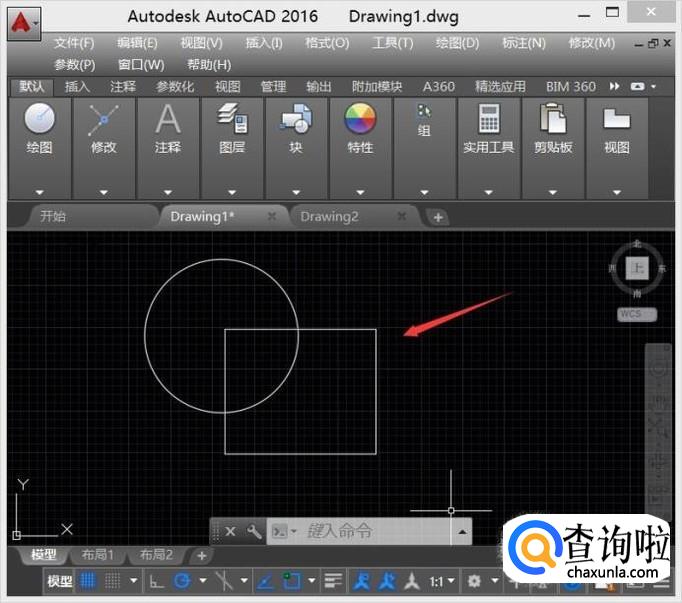This screenshot has width=682, height=603.
Task: Open the 块 (Block) ribbon panel icon
Action: (296, 118)
